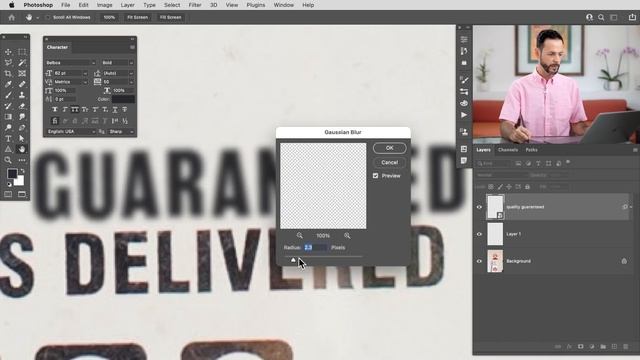Click the play icon in collapsed panel strip
Viewport: 640px width, 360px height.
pyautogui.click(x=464, y=115)
